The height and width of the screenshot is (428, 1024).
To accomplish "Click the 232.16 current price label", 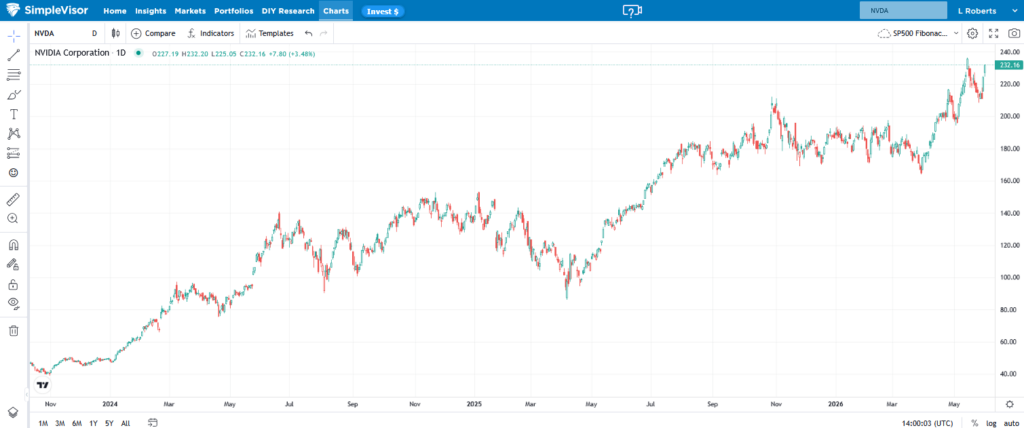I will point(1008,65).
